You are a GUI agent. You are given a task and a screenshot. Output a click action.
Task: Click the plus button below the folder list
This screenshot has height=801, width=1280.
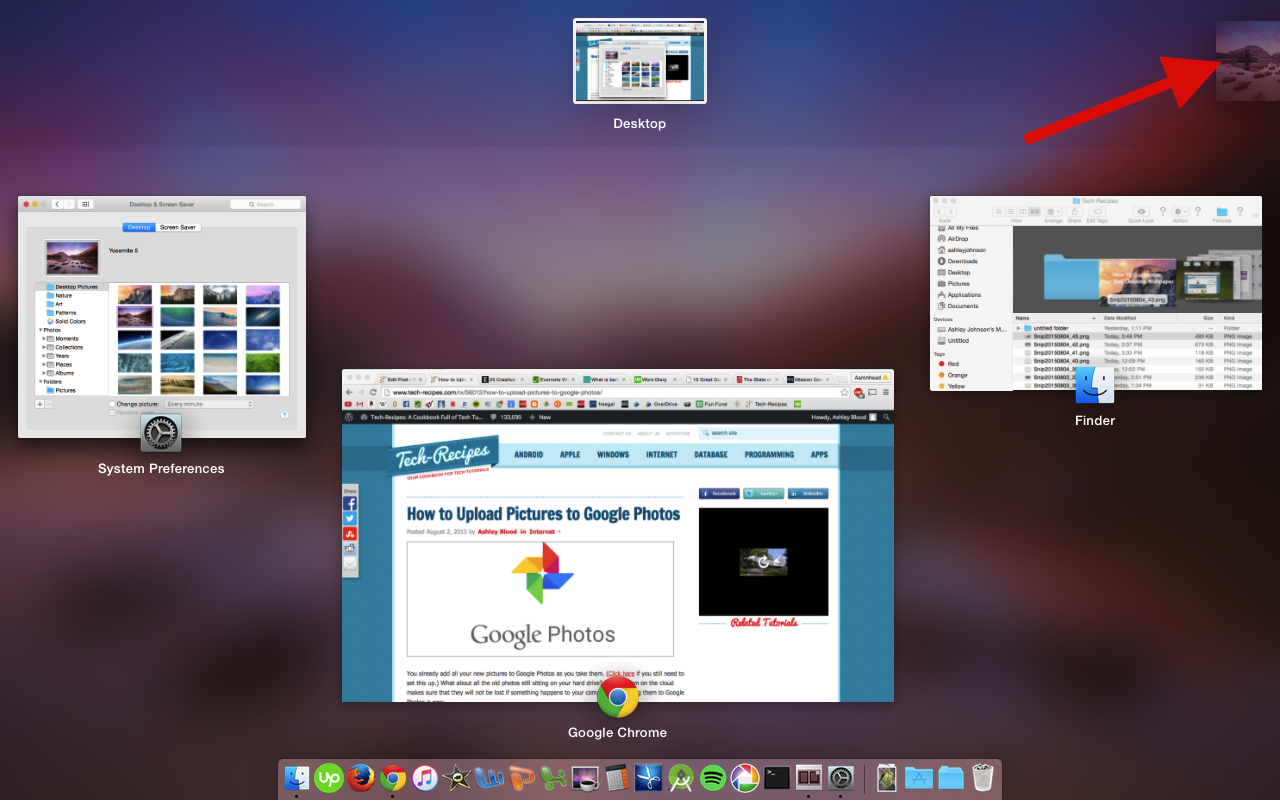(x=39, y=404)
